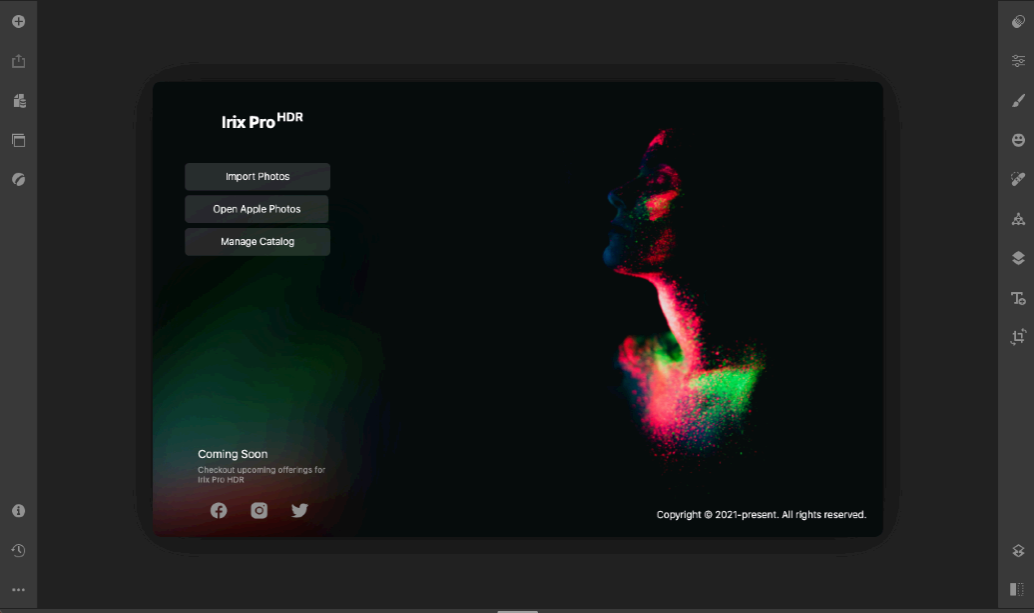Open the adjustments sliders panel icon
Viewport: 1034px width, 613px height.
point(1018,61)
